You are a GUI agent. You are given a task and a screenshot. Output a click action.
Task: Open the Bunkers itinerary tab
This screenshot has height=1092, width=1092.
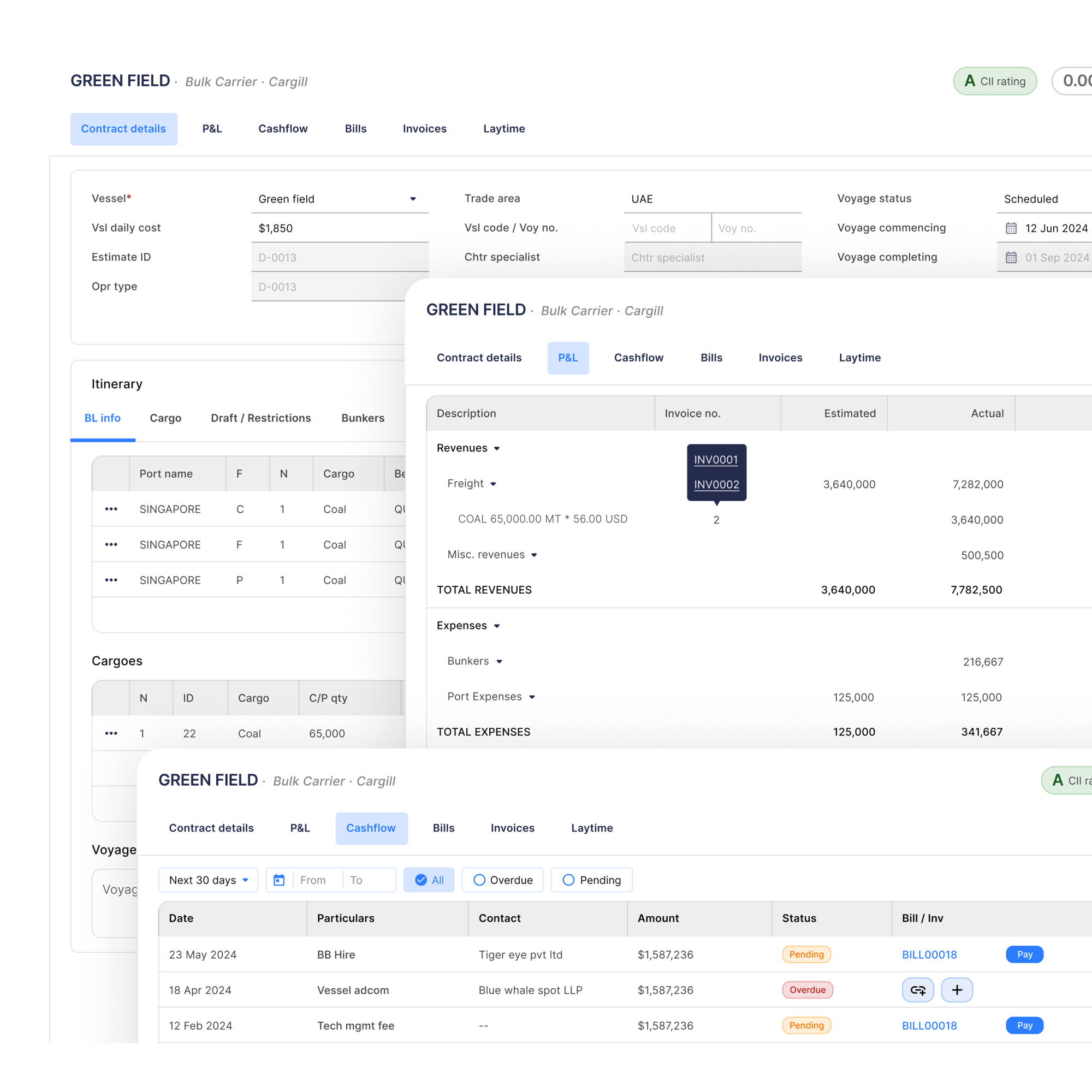point(363,418)
